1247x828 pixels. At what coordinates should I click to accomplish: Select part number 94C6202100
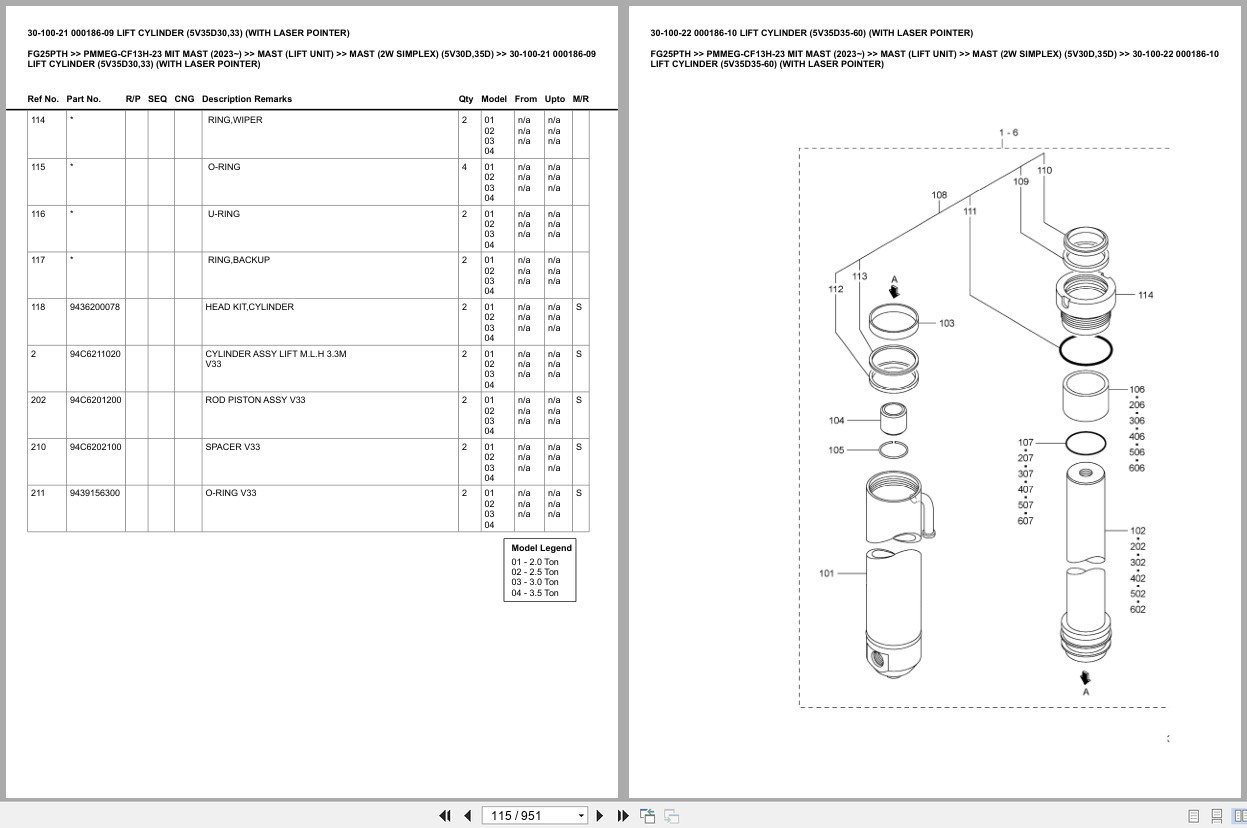[95, 447]
